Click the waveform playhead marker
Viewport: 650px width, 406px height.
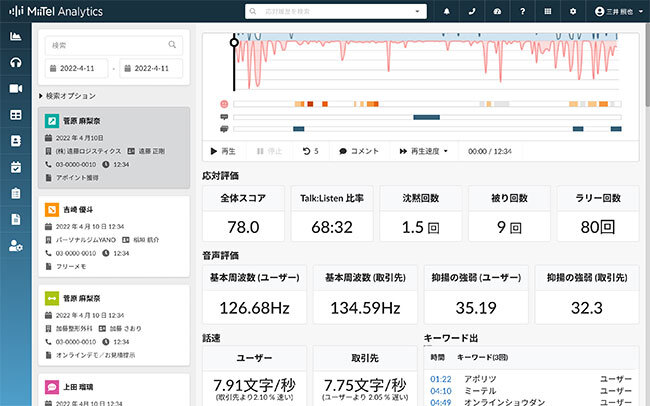click(x=234, y=42)
